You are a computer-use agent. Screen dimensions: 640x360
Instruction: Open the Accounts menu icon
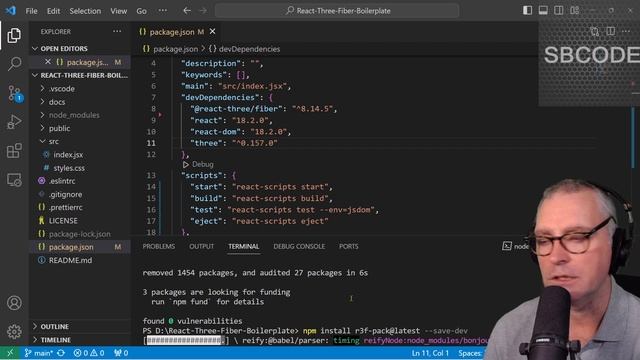tap(14, 303)
